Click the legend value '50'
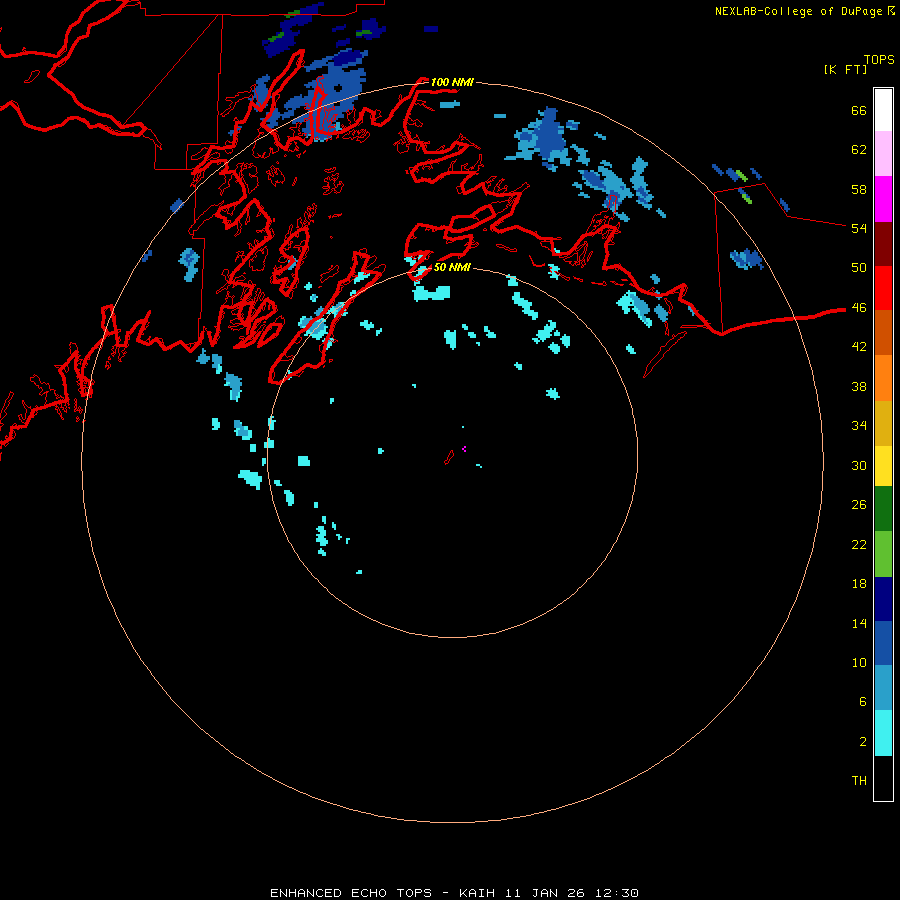 pos(859,268)
